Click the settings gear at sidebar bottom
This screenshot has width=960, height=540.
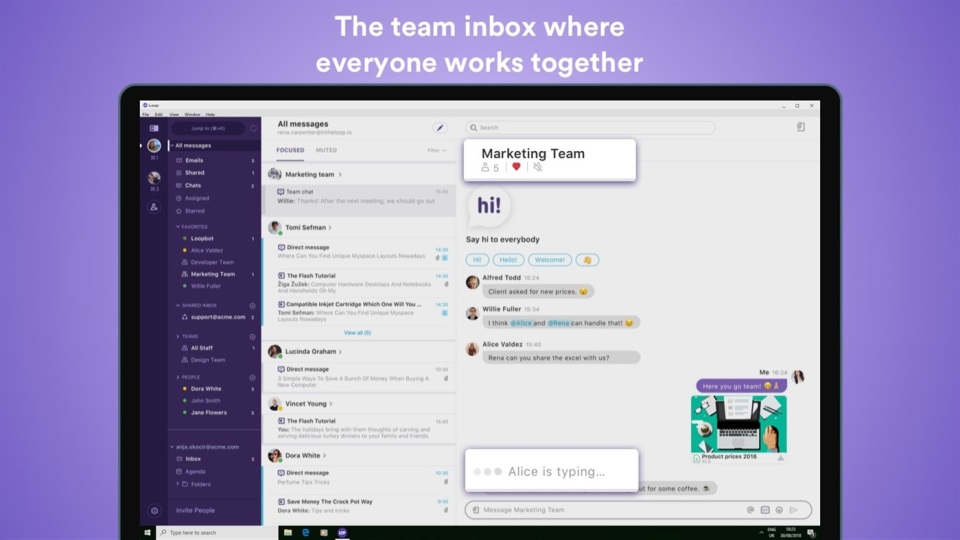(x=154, y=511)
